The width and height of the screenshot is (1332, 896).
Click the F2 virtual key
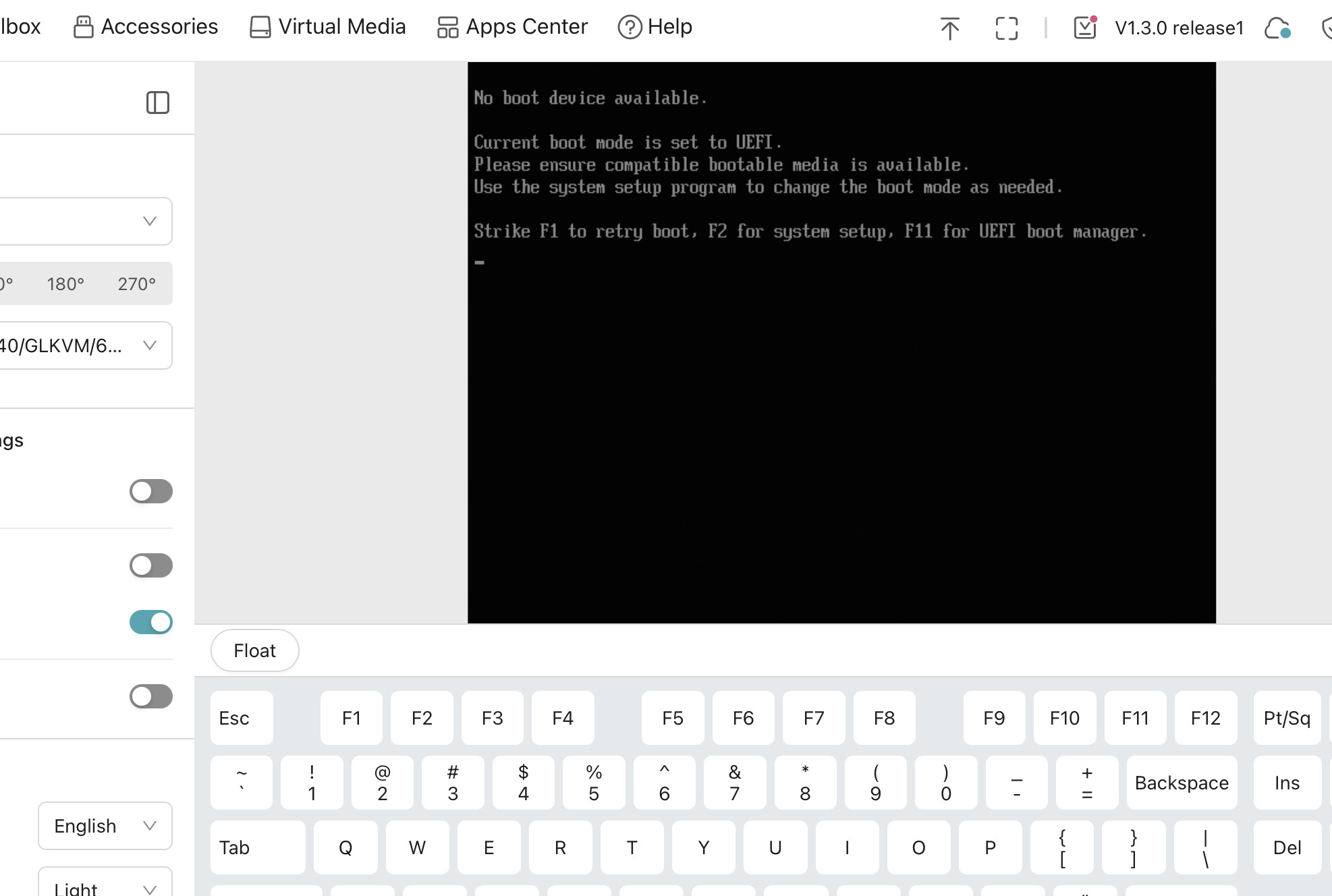tap(422, 718)
